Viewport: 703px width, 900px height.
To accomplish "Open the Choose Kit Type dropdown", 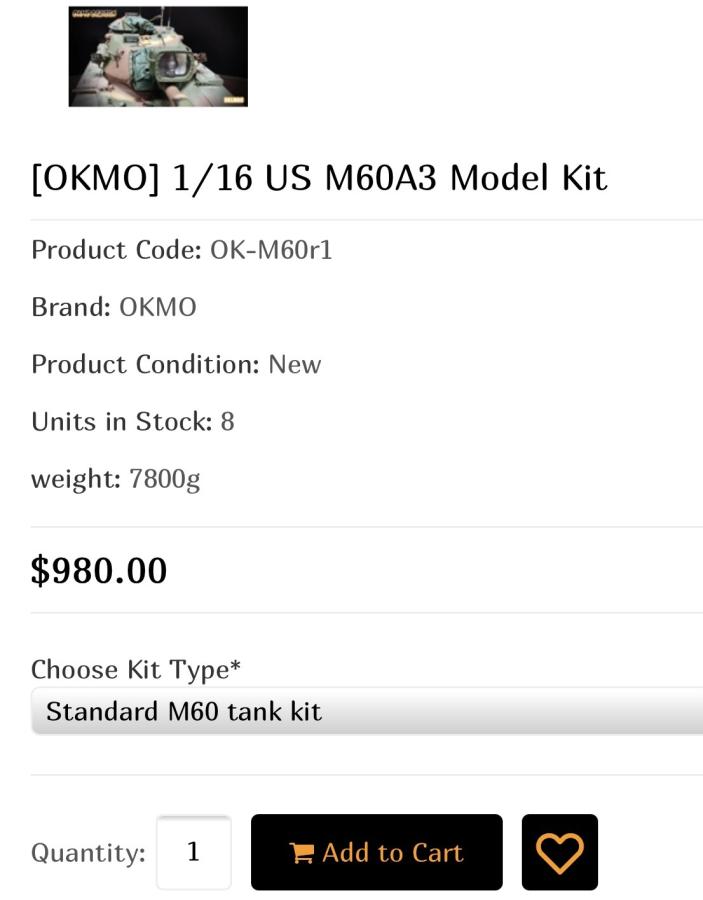I will [366, 711].
